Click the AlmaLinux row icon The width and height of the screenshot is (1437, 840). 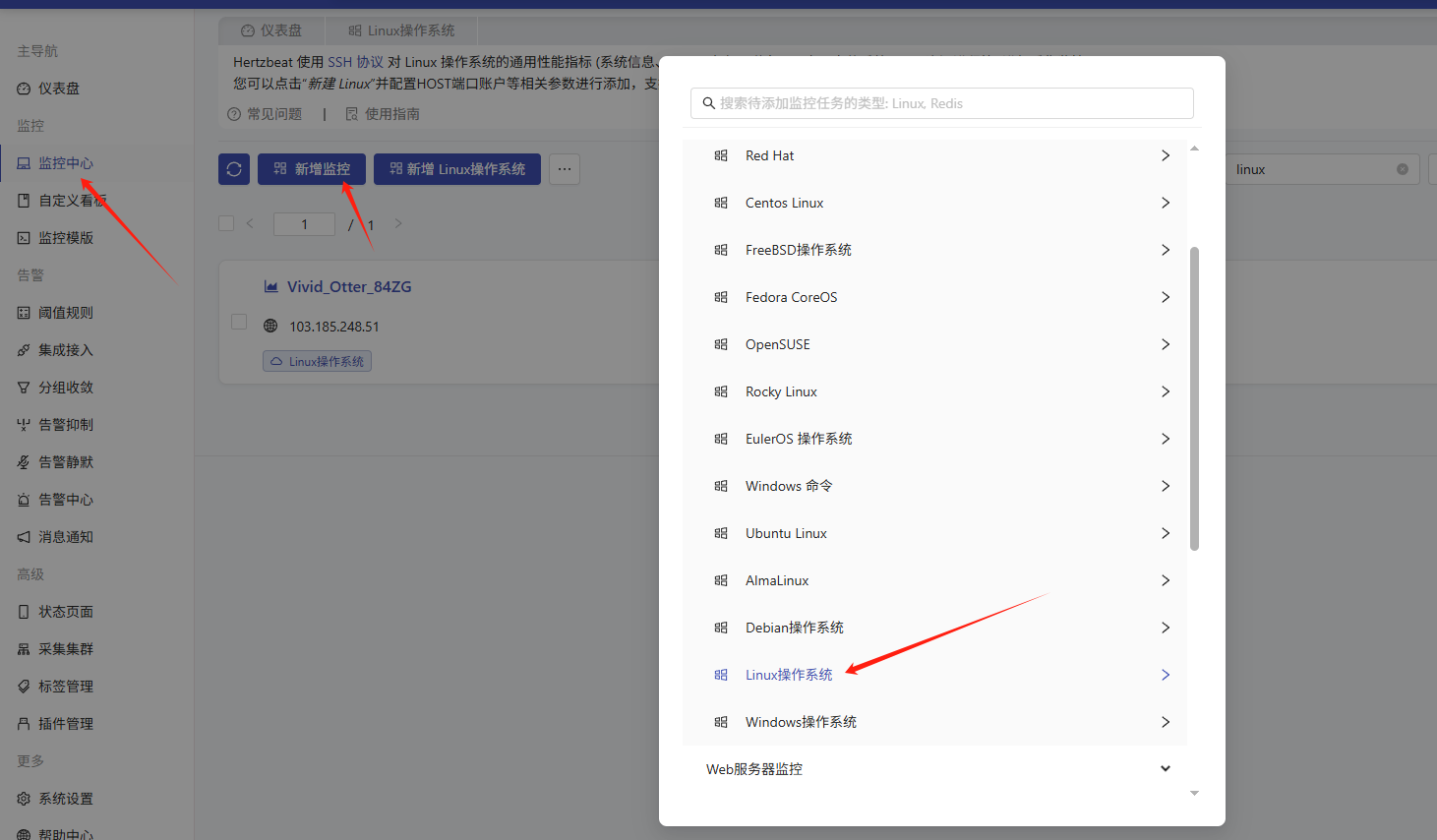[721, 580]
